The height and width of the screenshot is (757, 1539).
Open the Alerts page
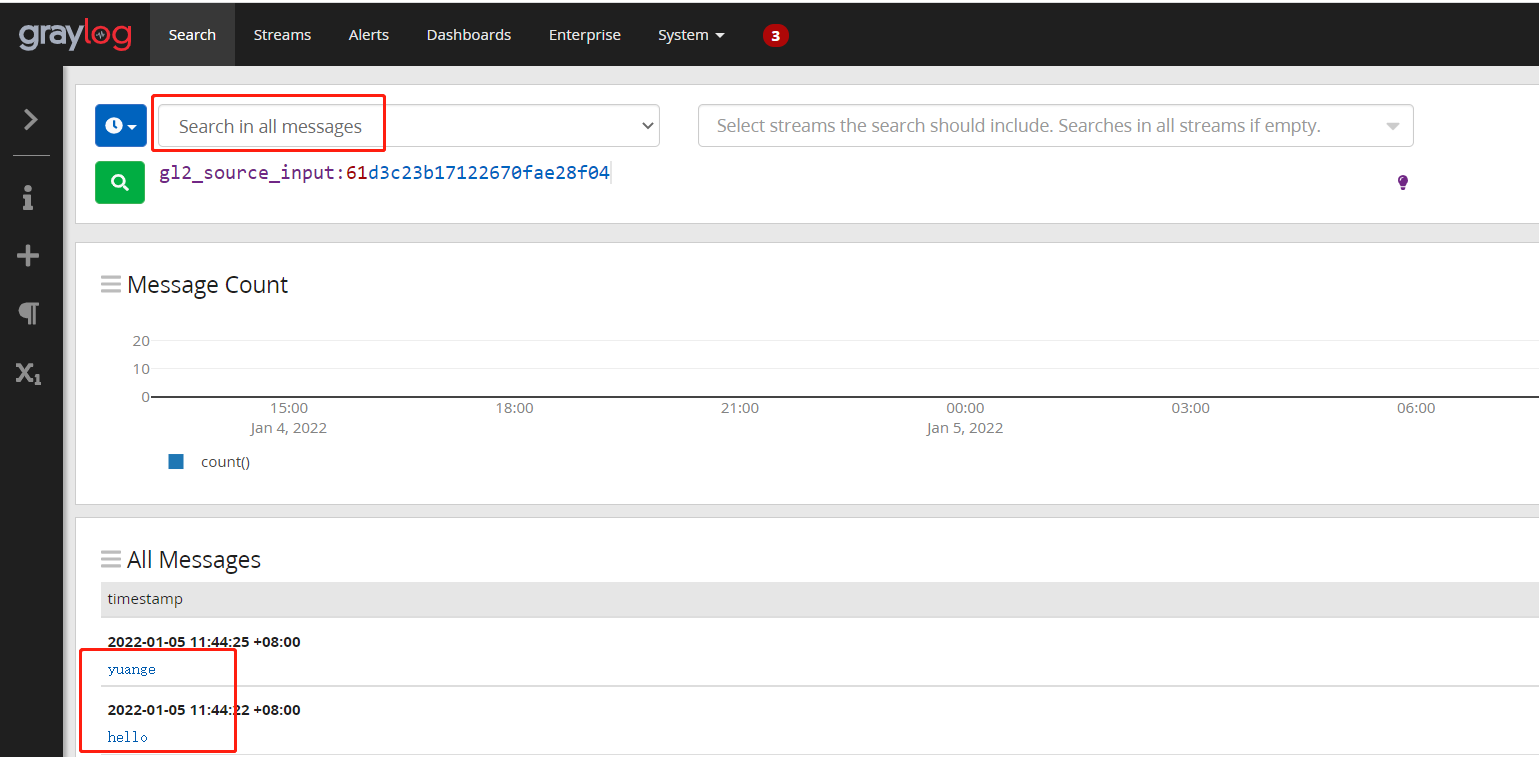[x=369, y=35]
